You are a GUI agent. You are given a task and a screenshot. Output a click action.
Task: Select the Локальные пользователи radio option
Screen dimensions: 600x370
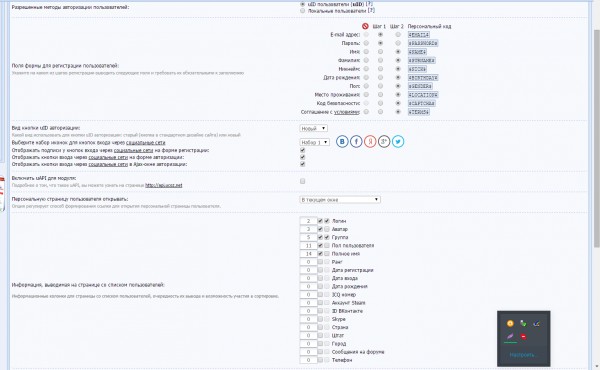click(303, 11)
